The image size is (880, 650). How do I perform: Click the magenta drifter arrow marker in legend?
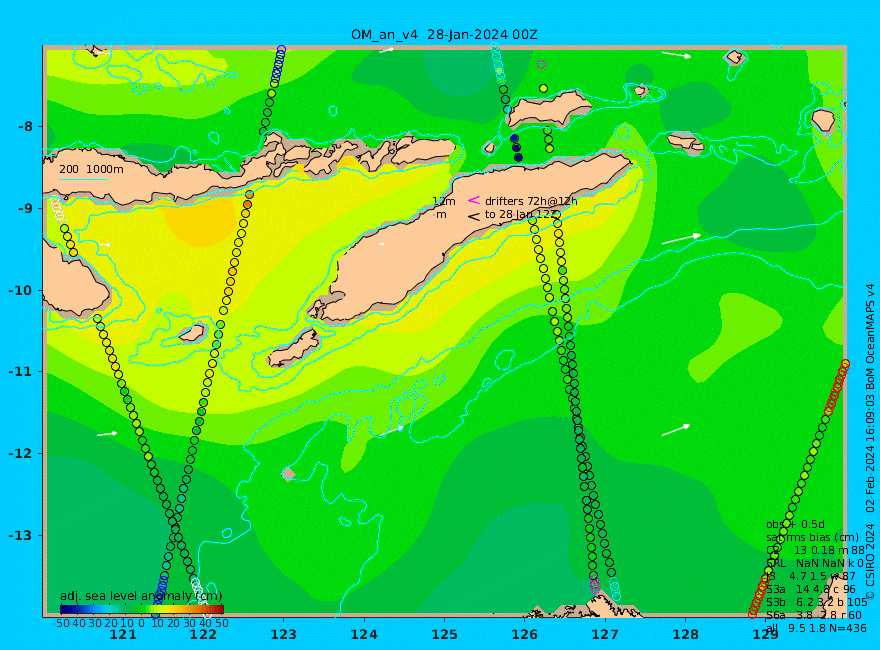474,200
